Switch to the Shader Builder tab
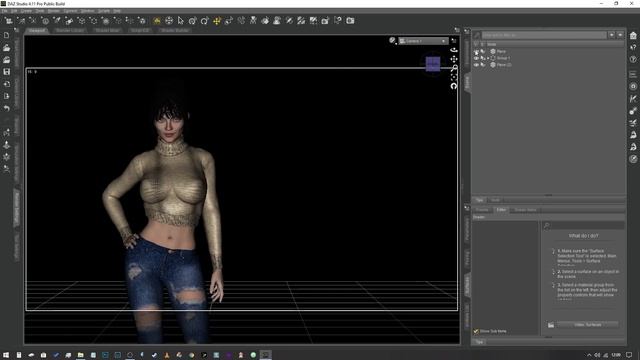The width and height of the screenshot is (640, 360). click(x=175, y=31)
